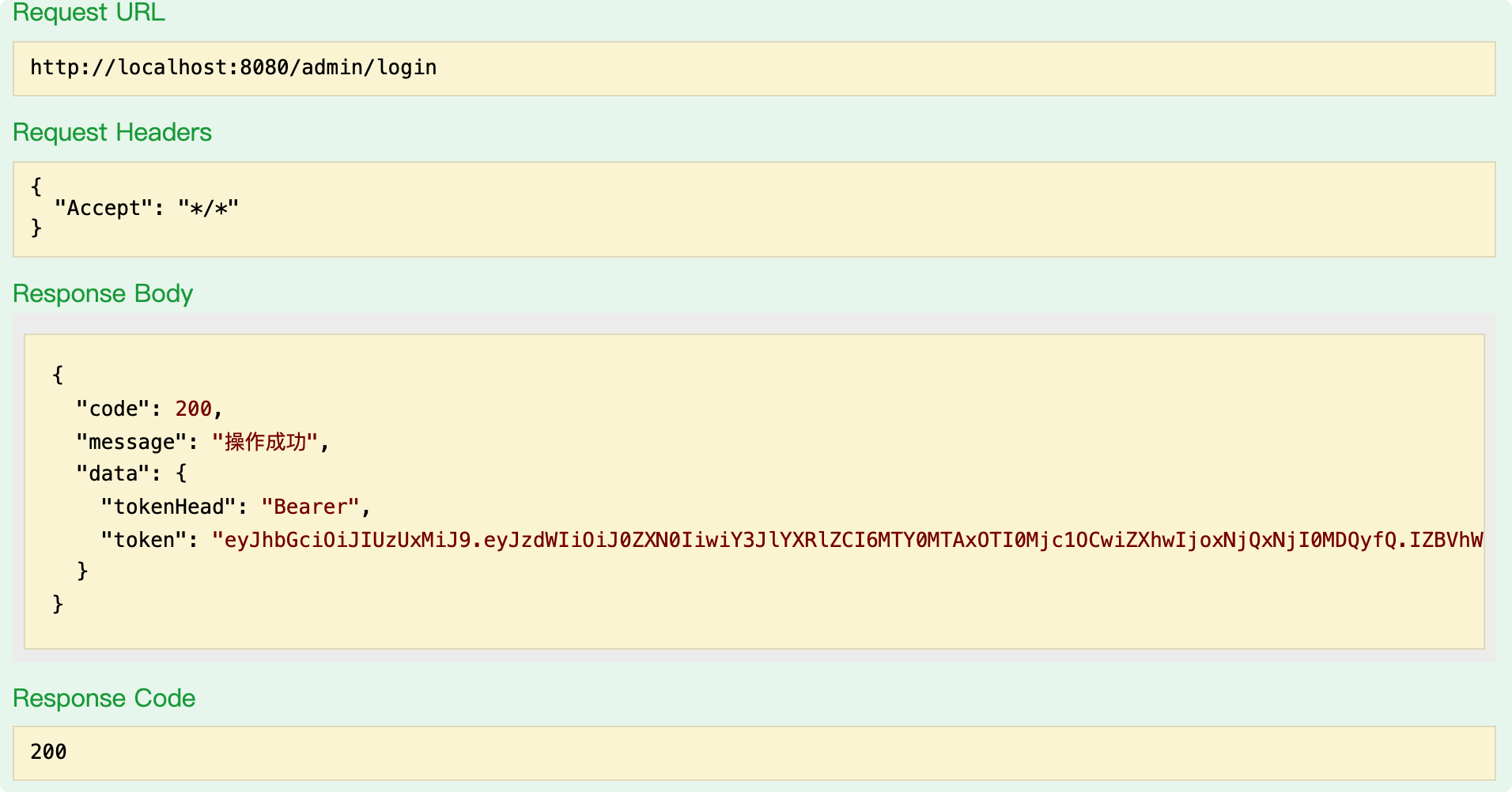Click the "message" key in response JSON
This screenshot has width=1512, height=792.
coord(131,442)
